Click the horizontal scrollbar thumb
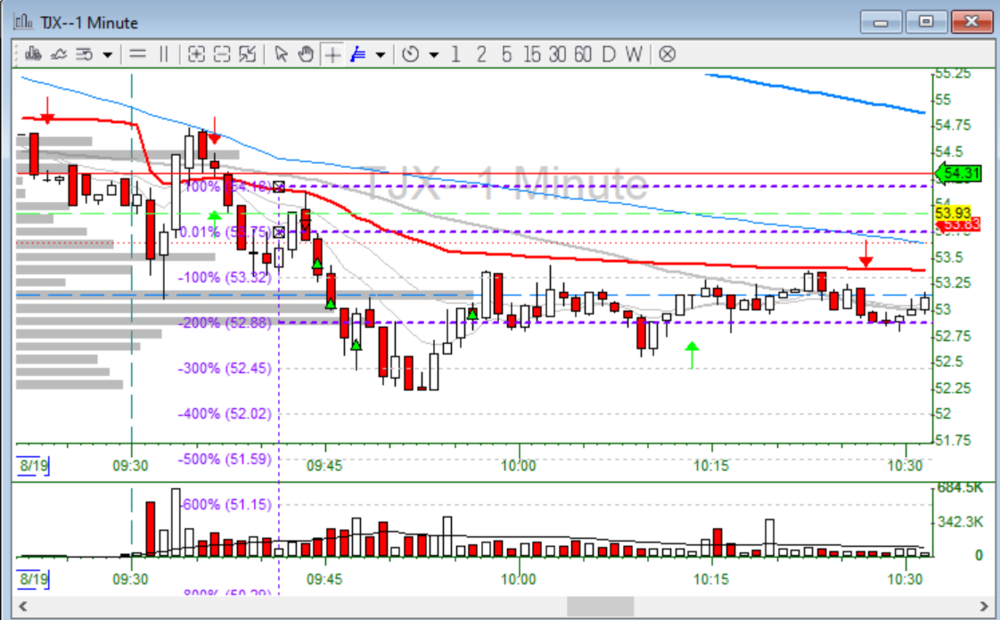Screen dimensions: 1000x620 click(600, 607)
